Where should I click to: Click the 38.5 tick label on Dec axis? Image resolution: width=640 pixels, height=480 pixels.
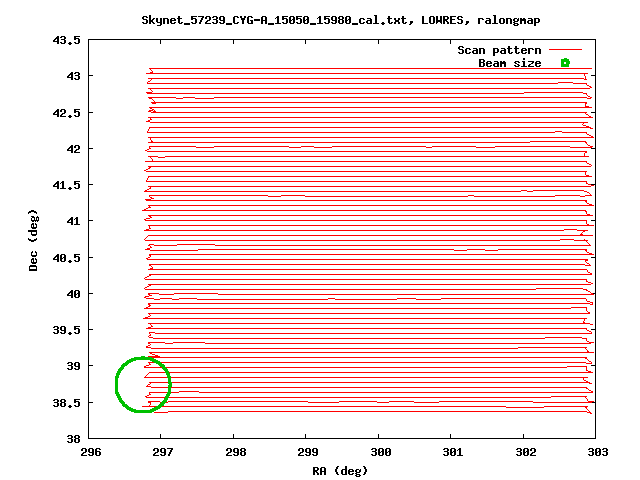[x=67, y=403]
